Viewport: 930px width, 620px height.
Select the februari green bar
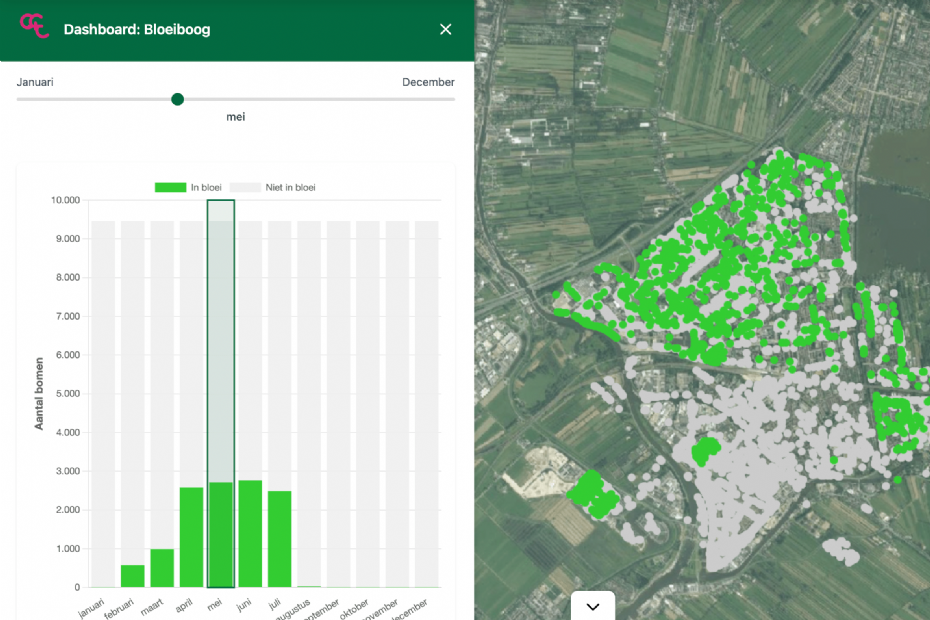pos(133,576)
